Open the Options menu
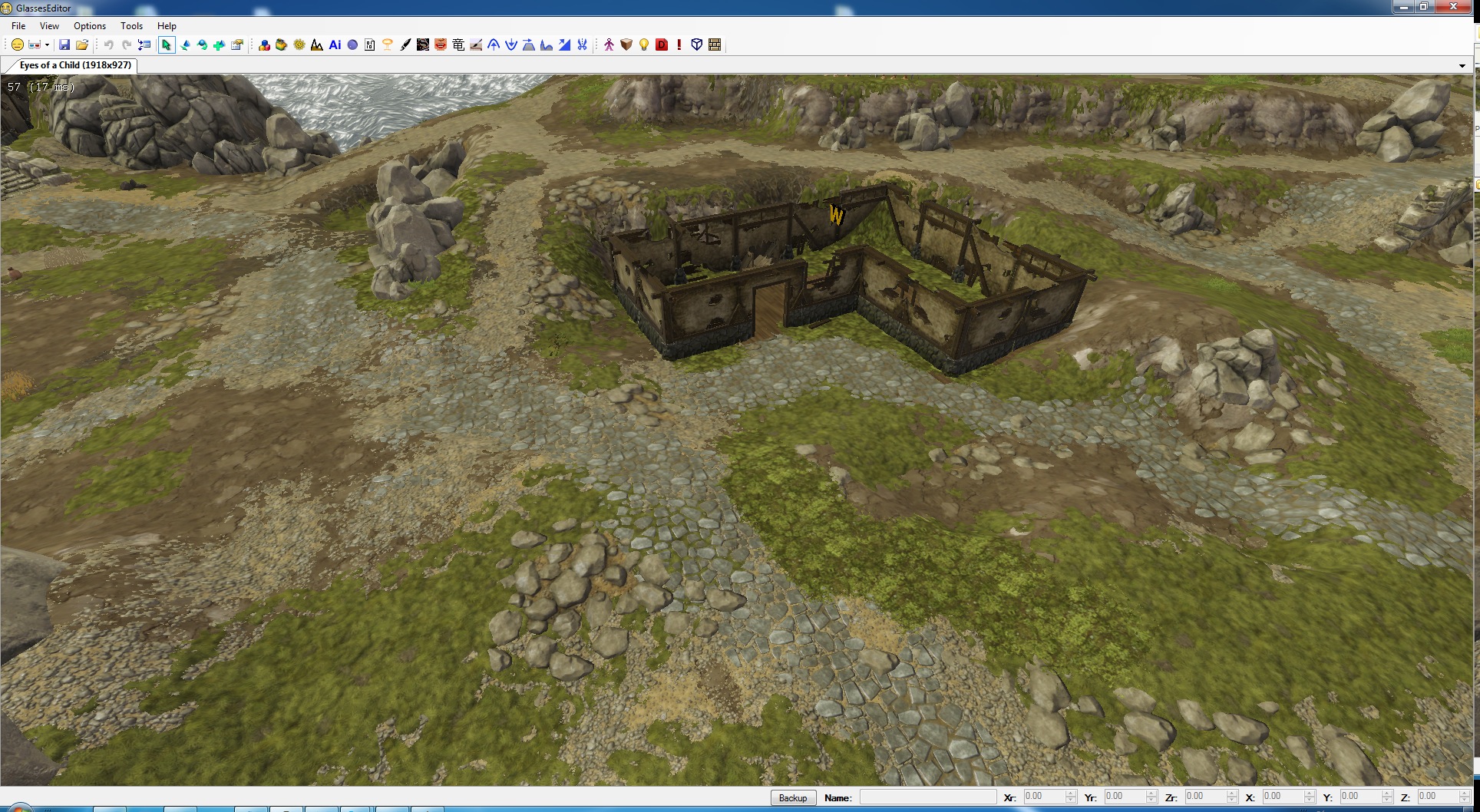The image size is (1480, 812). tap(90, 26)
